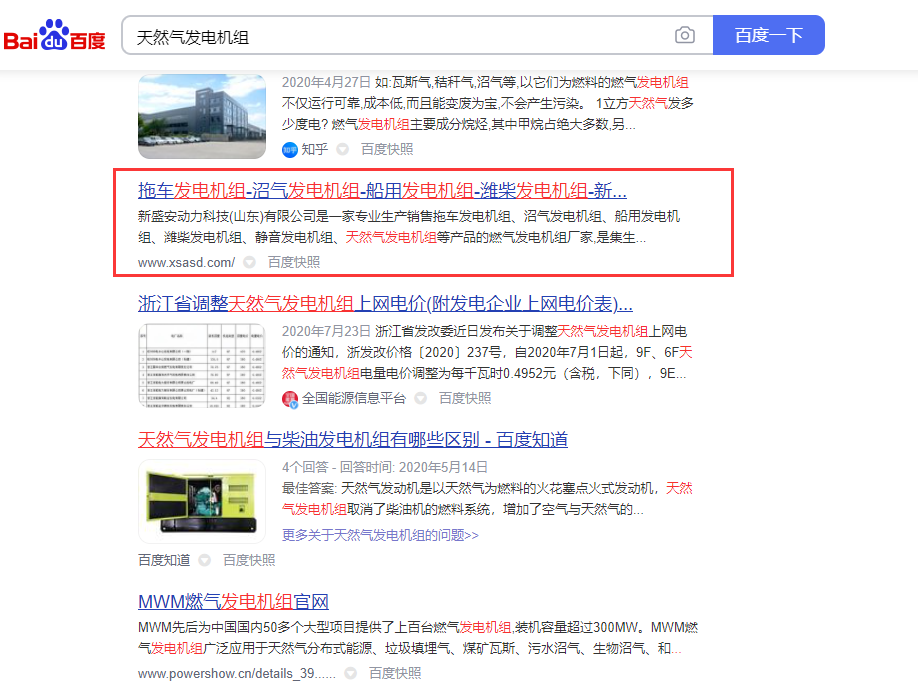Expand the dropdown arrow next to 百度知道

click(x=204, y=560)
